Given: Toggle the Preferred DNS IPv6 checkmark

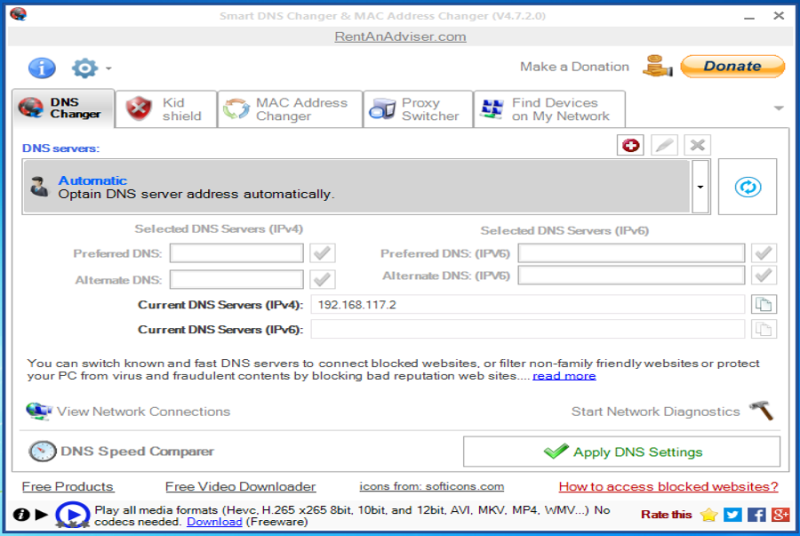Looking at the screenshot, I should [x=764, y=253].
